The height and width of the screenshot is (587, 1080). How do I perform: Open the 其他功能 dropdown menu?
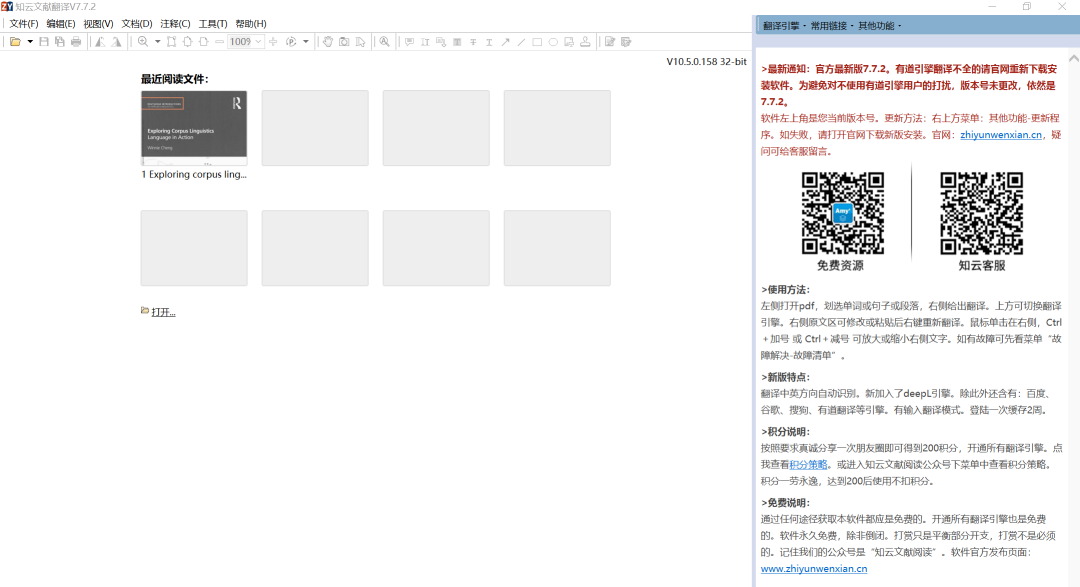[x=880, y=25]
